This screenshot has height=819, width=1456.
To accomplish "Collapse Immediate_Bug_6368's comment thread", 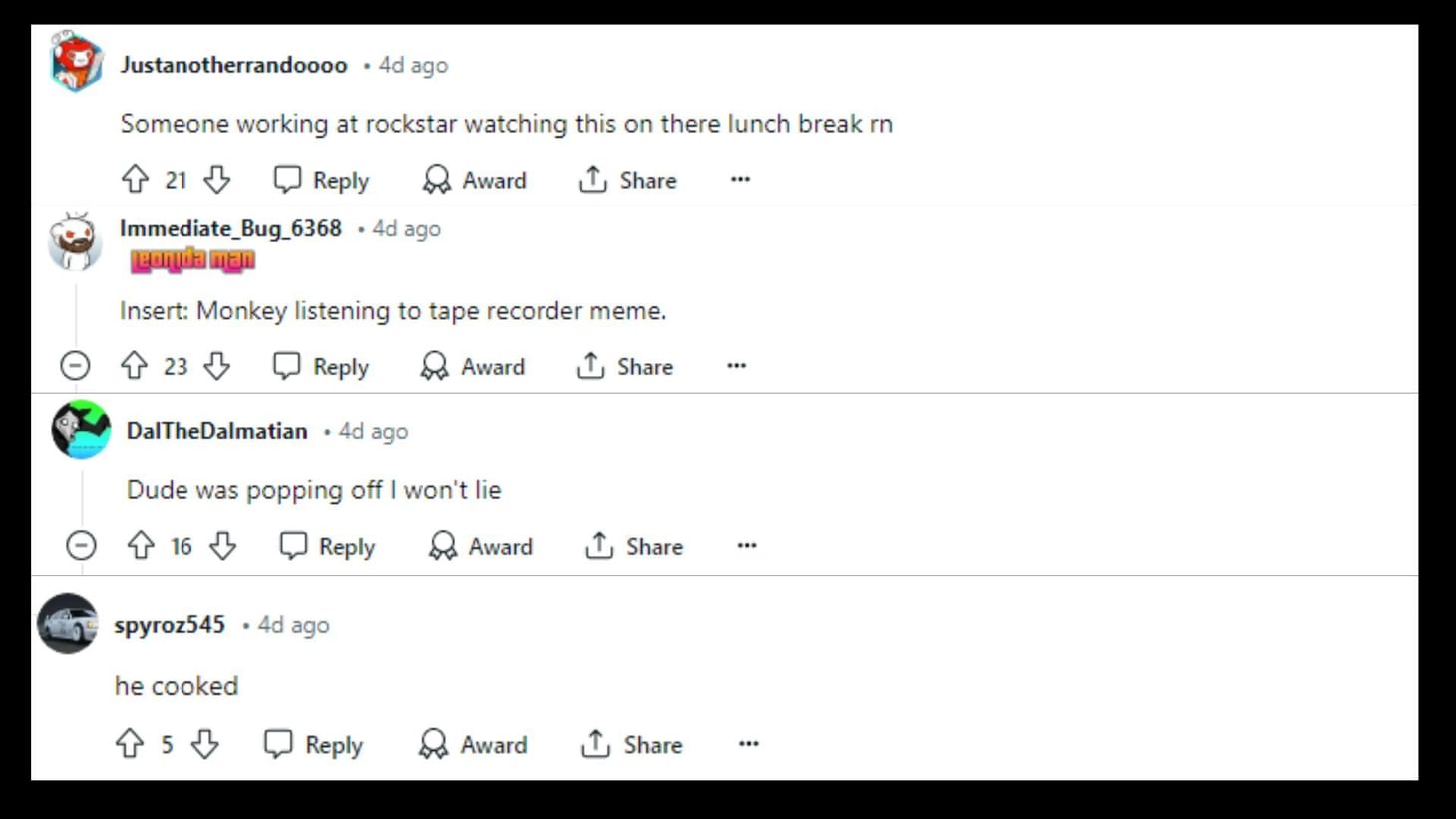I will point(75,366).
